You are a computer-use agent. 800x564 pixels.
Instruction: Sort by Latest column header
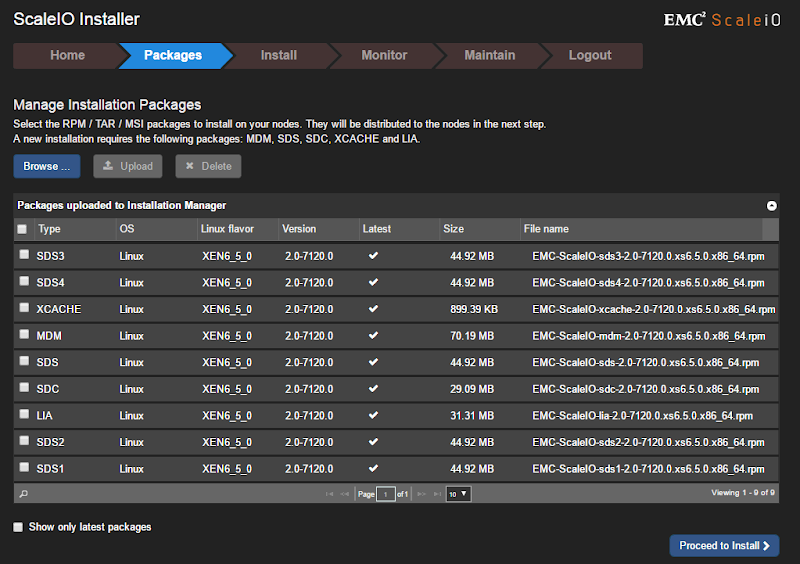point(399,229)
